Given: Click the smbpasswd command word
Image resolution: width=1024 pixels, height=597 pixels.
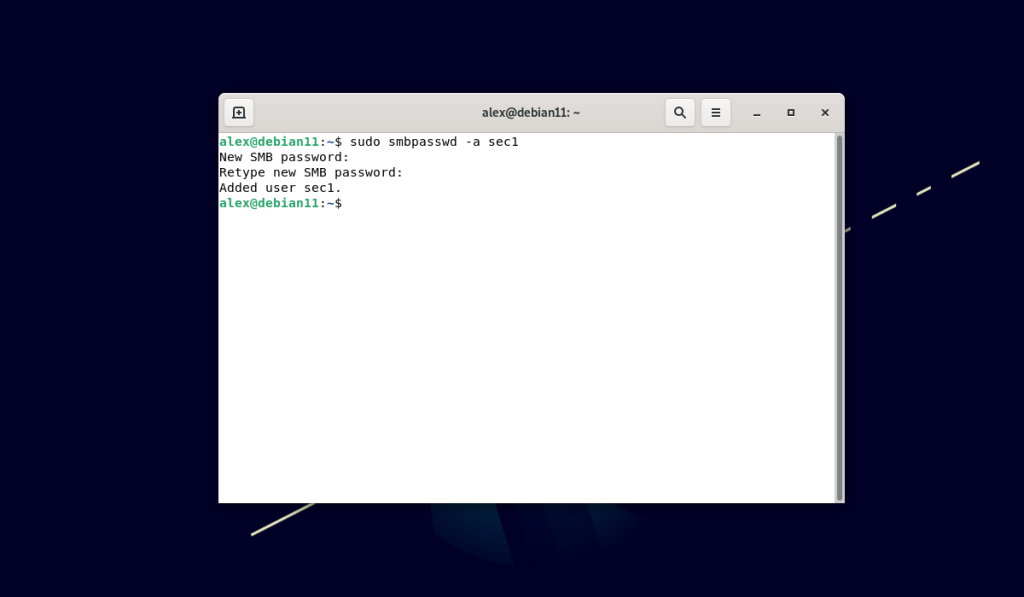Looking at the screenshot, I should point(423,142).
